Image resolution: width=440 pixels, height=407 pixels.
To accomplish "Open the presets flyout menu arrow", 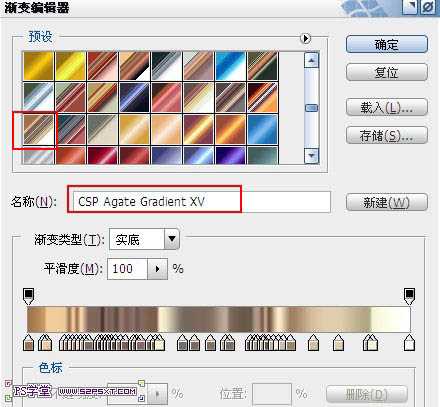I will click(305, 39).
